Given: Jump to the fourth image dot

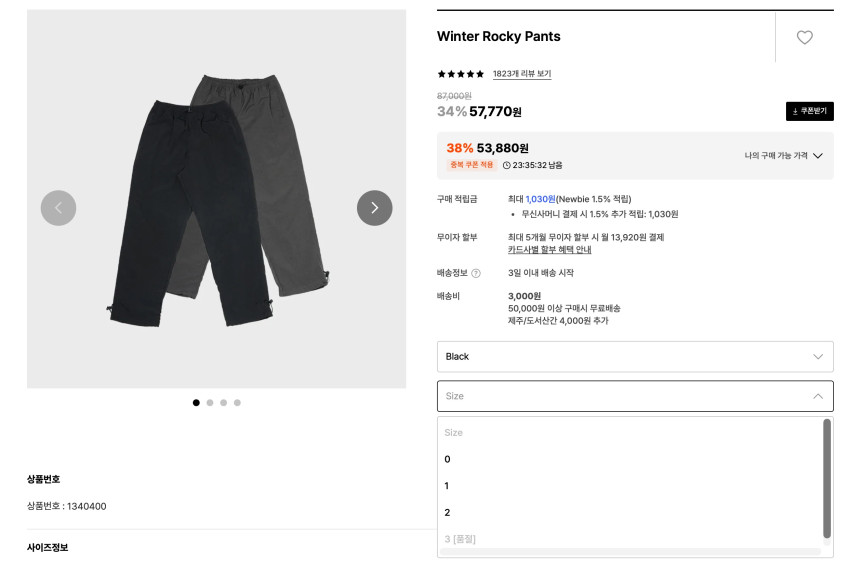Looking at the screenshot, I should [x=238, y=403].
